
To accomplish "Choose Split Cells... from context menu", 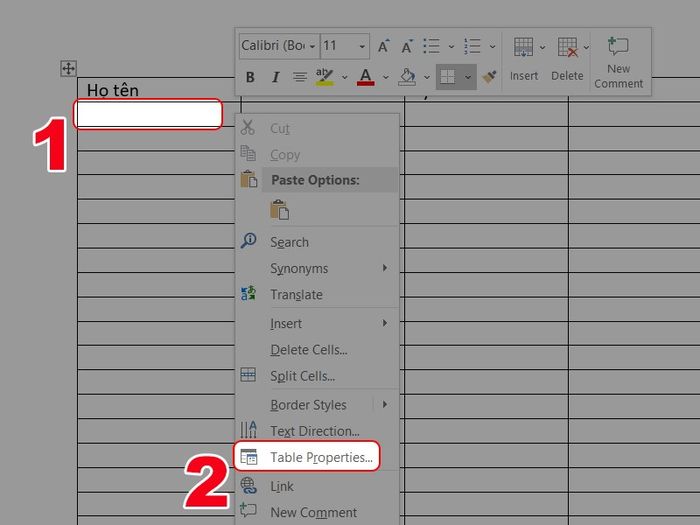I will (x=317, y=376).
